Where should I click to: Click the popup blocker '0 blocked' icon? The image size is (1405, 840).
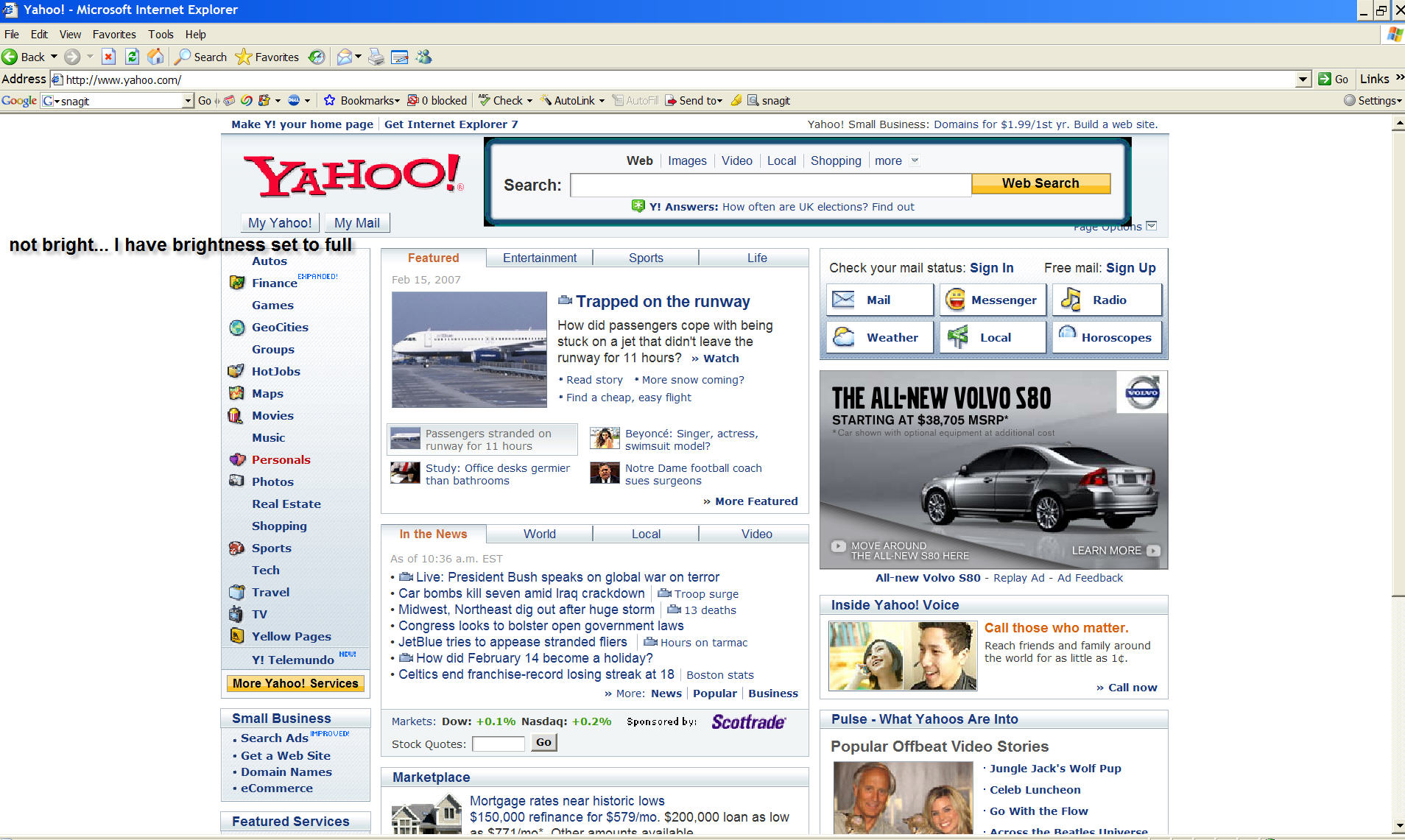point(413,100)
